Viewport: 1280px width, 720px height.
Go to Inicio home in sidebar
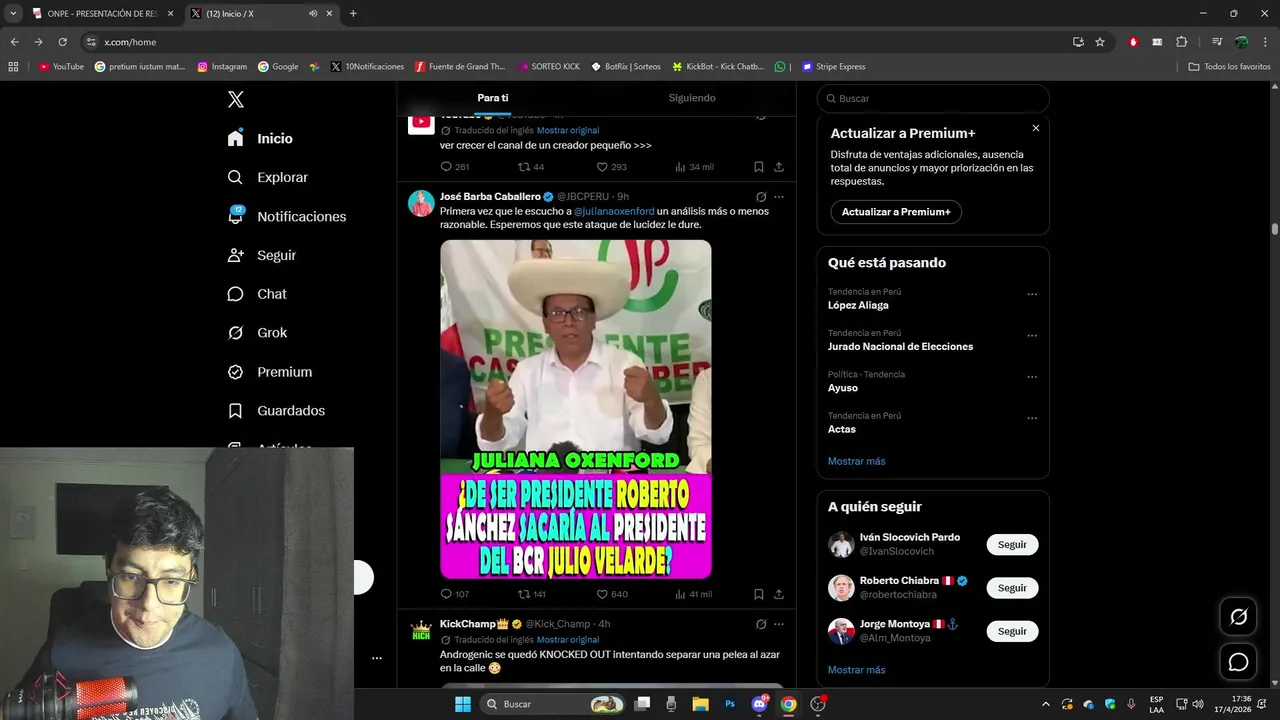260,139
